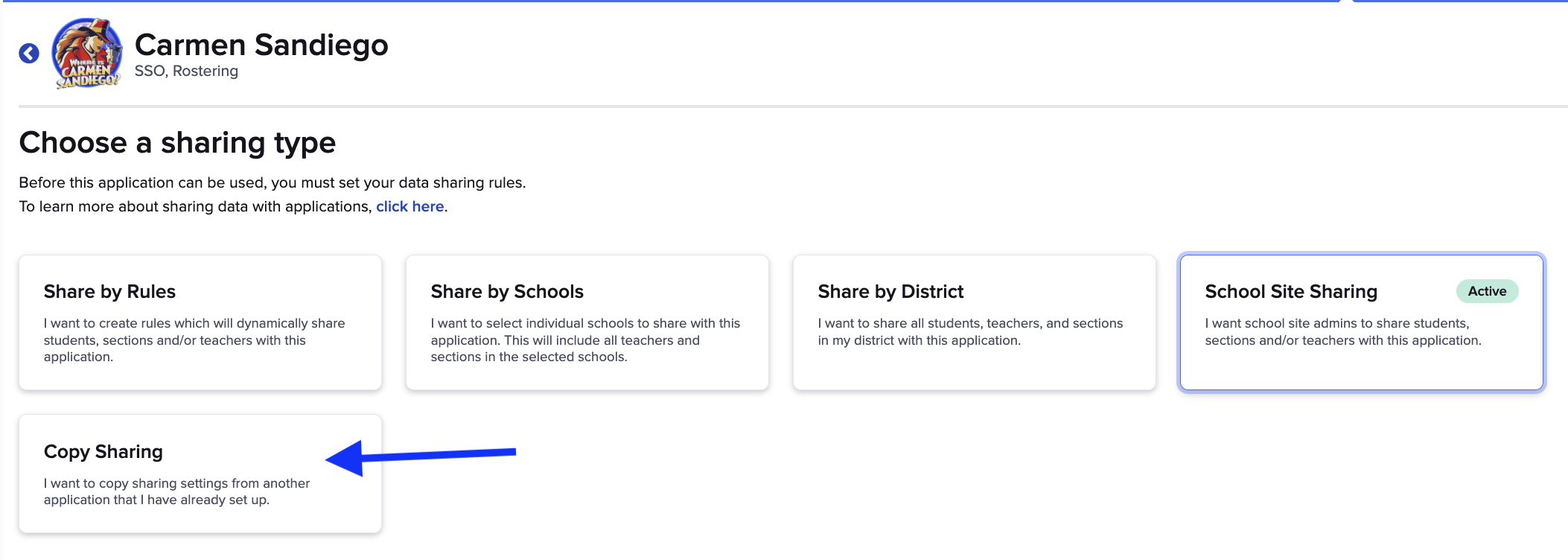Choose the 'Share by Schools' card title
Image resolution: width=1568 pixels, height=560 pixels.
coord(507,291)
